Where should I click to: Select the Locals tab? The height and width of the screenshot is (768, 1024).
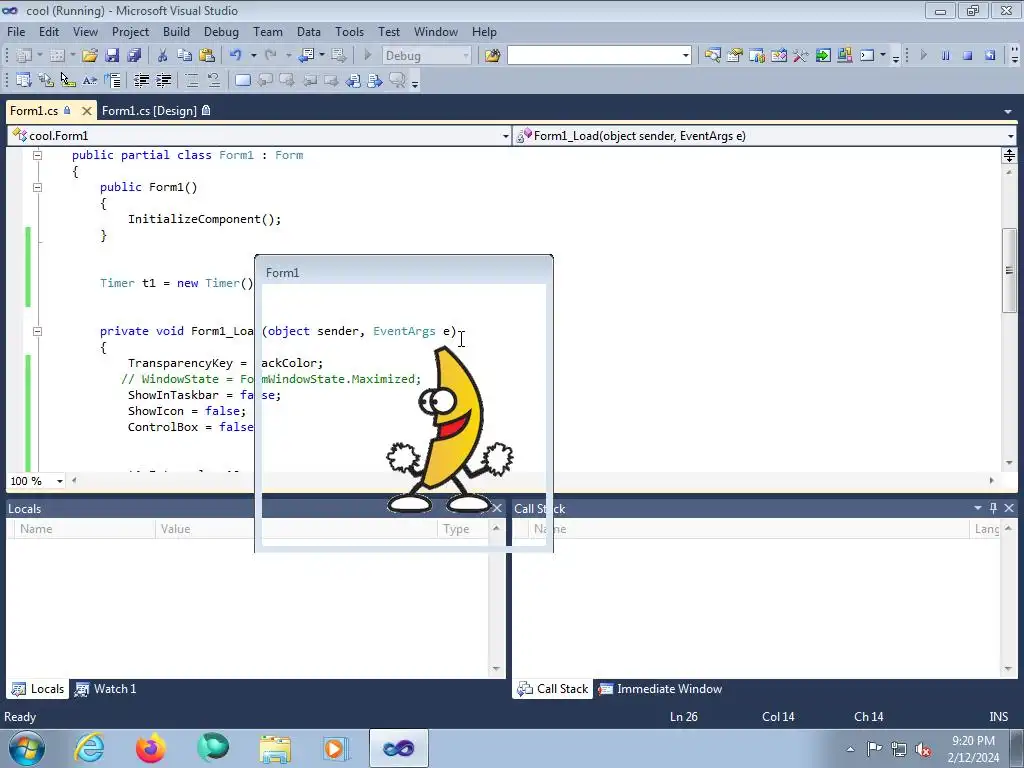click(x=38, y=689)
